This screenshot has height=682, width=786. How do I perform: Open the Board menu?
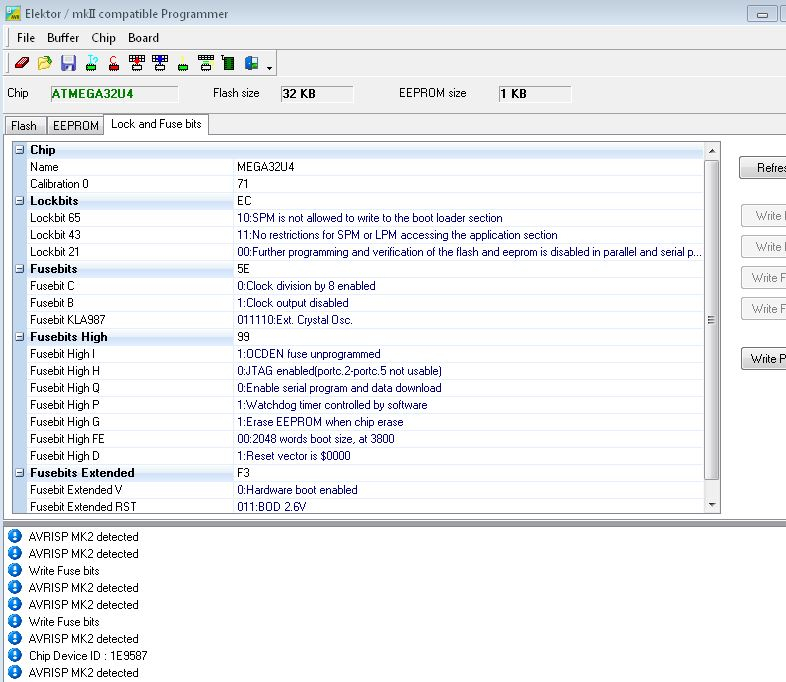coord(143,38)
